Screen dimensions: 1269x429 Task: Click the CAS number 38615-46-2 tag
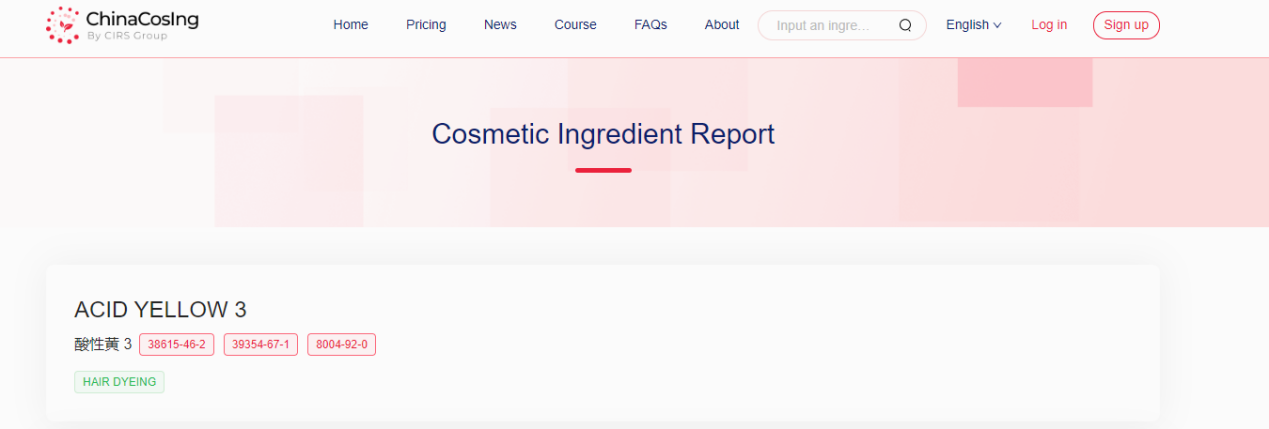(177, 345)
